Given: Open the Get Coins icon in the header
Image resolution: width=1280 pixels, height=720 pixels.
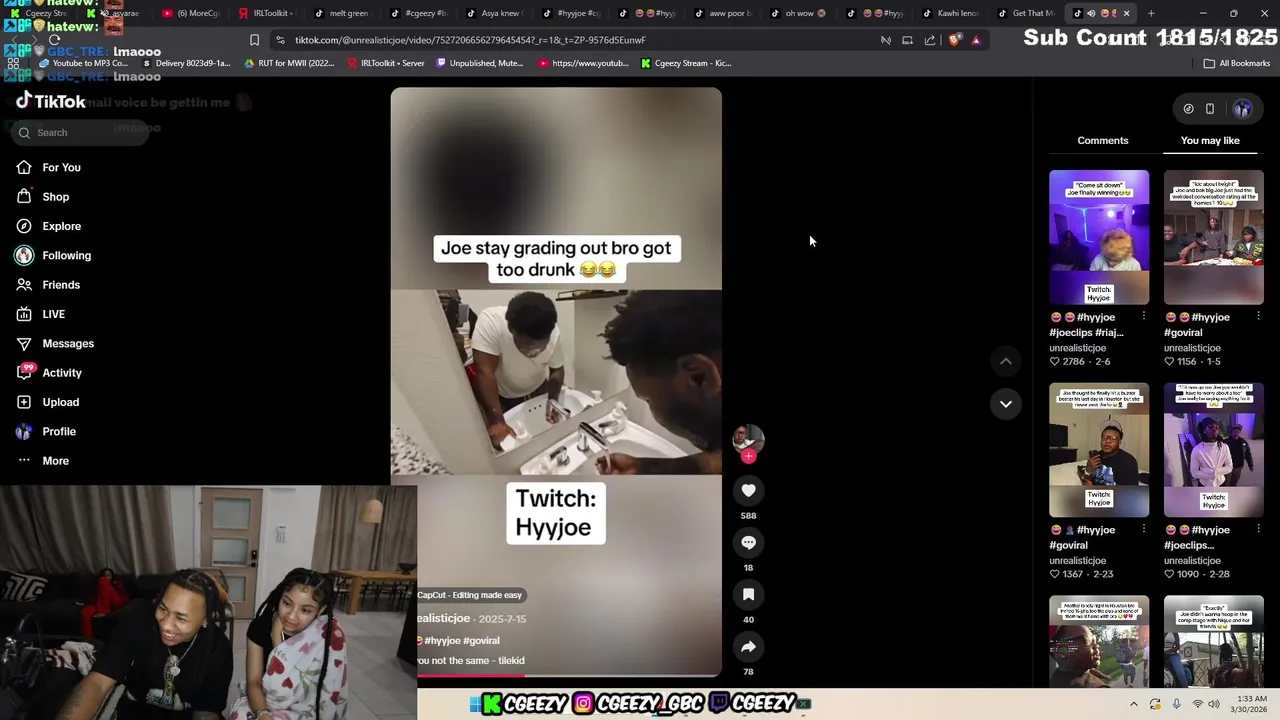Looking at the screenshot, I should (1188, 109).
